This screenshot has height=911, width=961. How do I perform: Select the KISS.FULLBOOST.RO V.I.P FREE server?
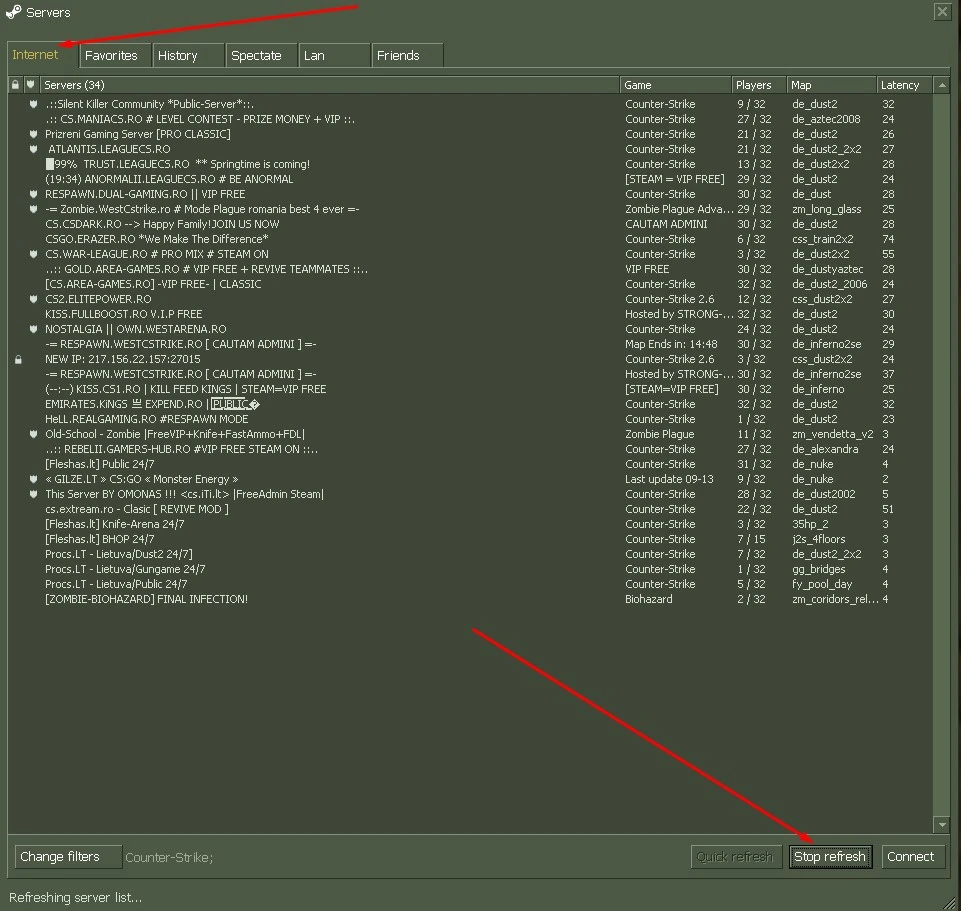pyautogui.click(x=470, y=314)
